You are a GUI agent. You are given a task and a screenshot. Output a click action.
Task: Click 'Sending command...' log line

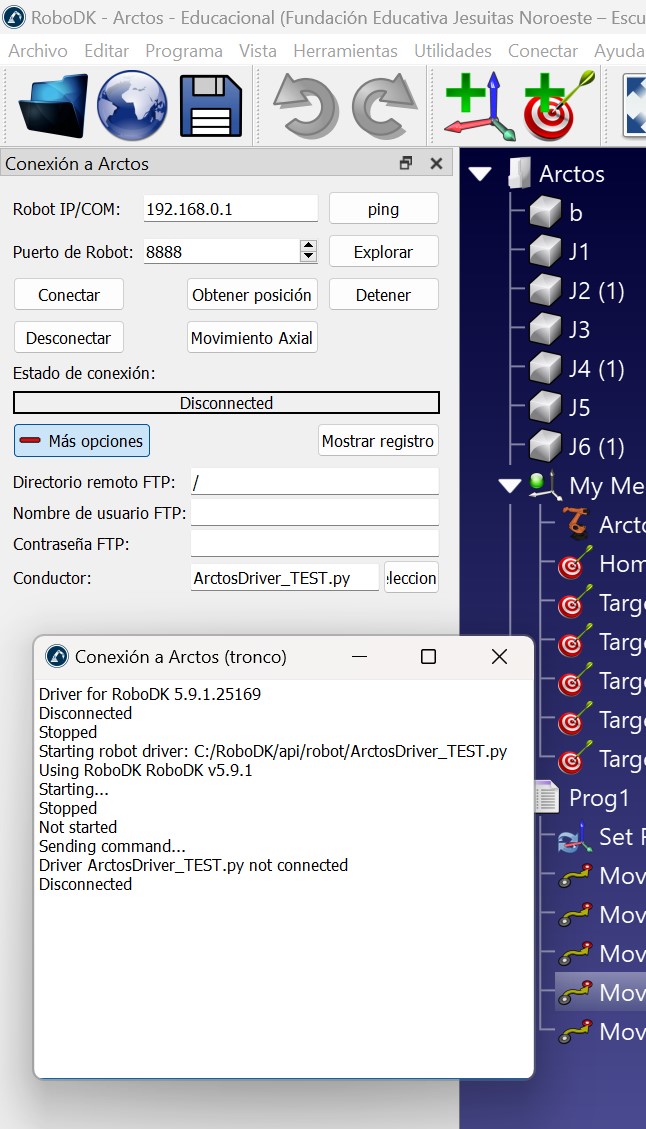click(x=112, y=846)
